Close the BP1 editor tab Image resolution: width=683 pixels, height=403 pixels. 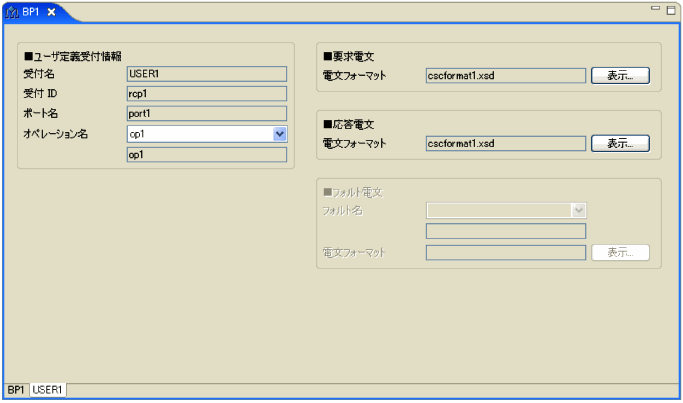[x=51, y=11]
